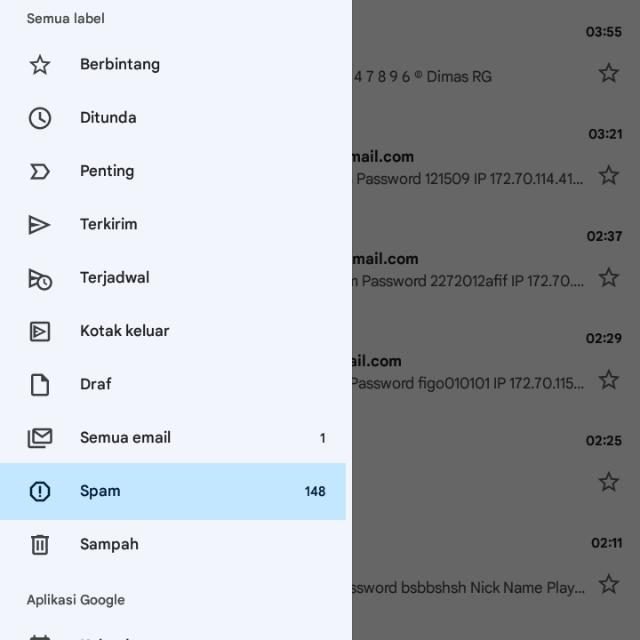The width and height of the screenshot is (640, 640).
Task: Open email containing Password 121509
Action: 470,179
